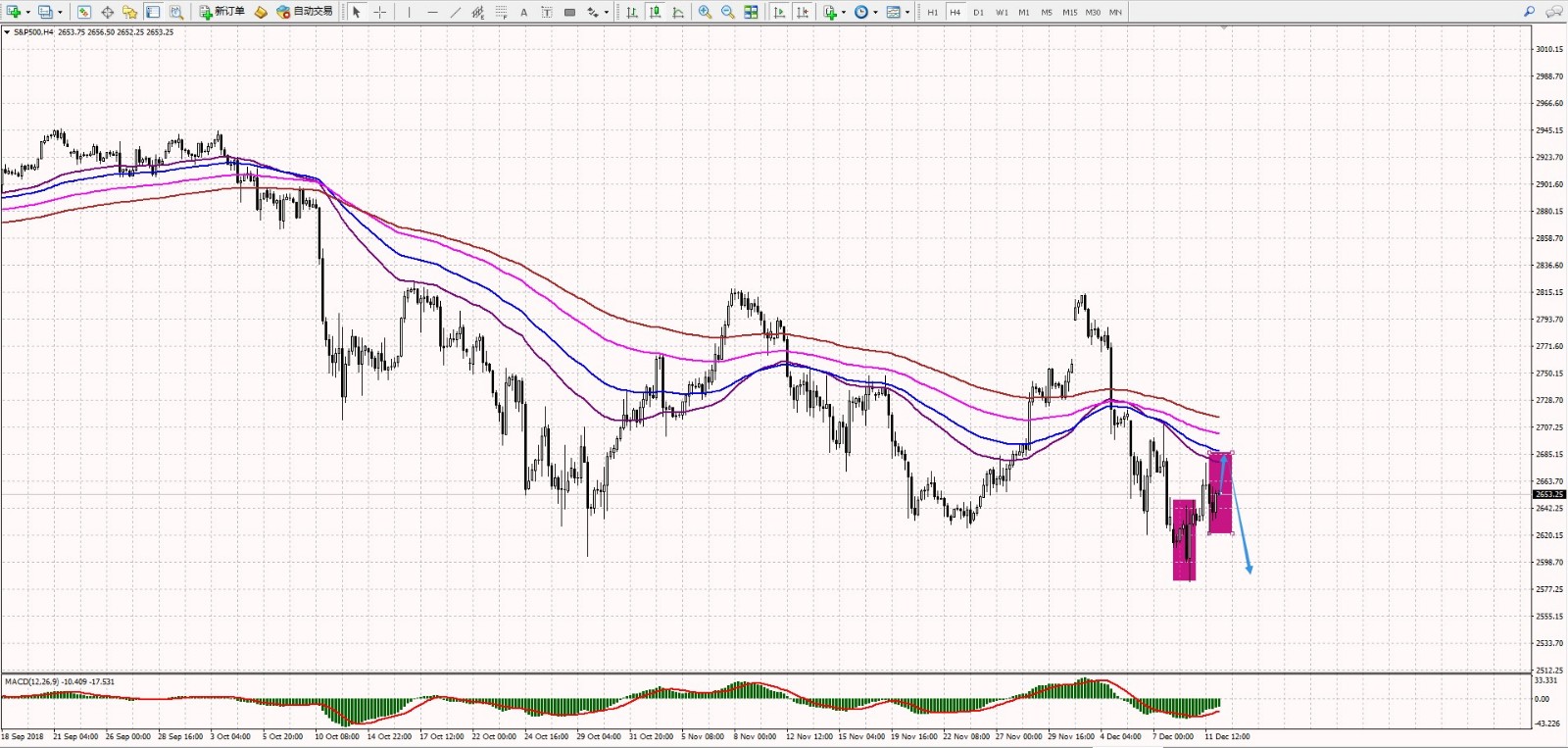Switch to H1 timeframe

click(x=932, y=12)
